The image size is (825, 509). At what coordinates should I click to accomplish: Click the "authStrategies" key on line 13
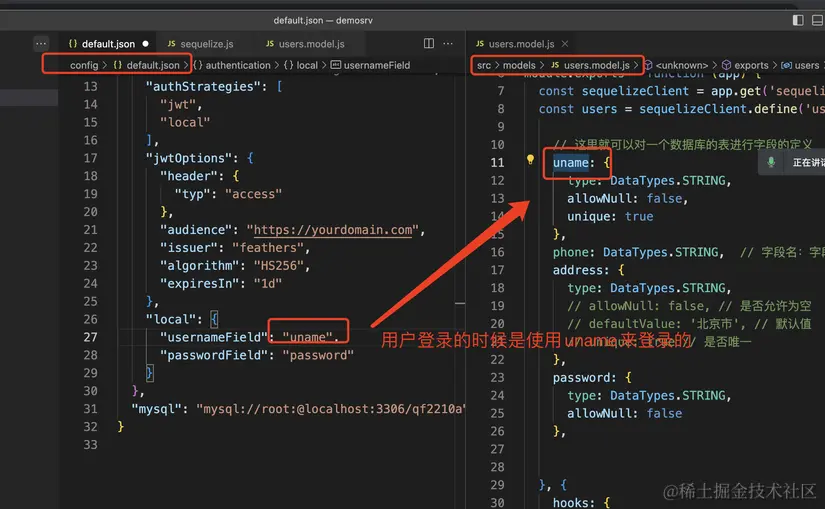coord(203,86)
